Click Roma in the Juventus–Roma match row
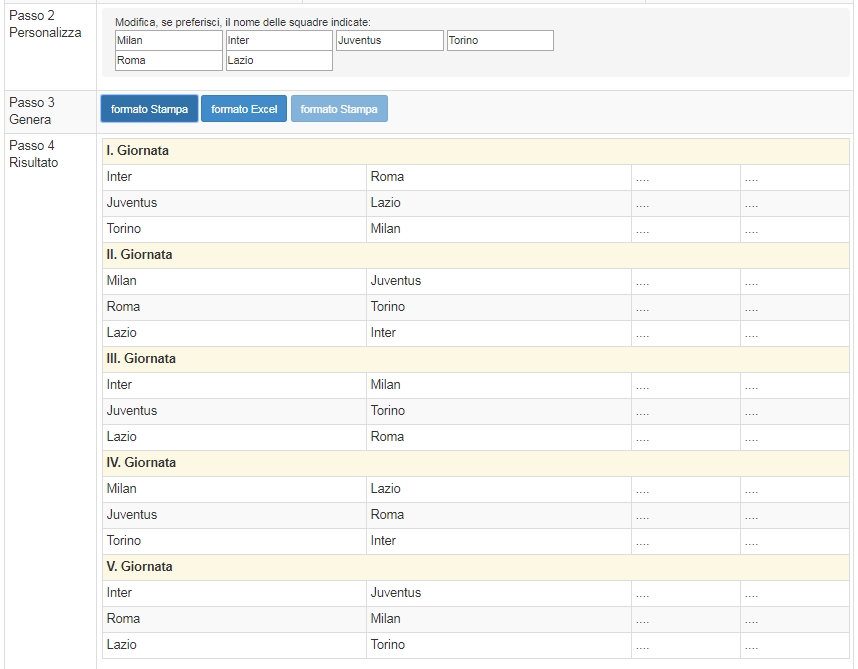The width and height of the screenshot is (858, 669). [387, 515]
